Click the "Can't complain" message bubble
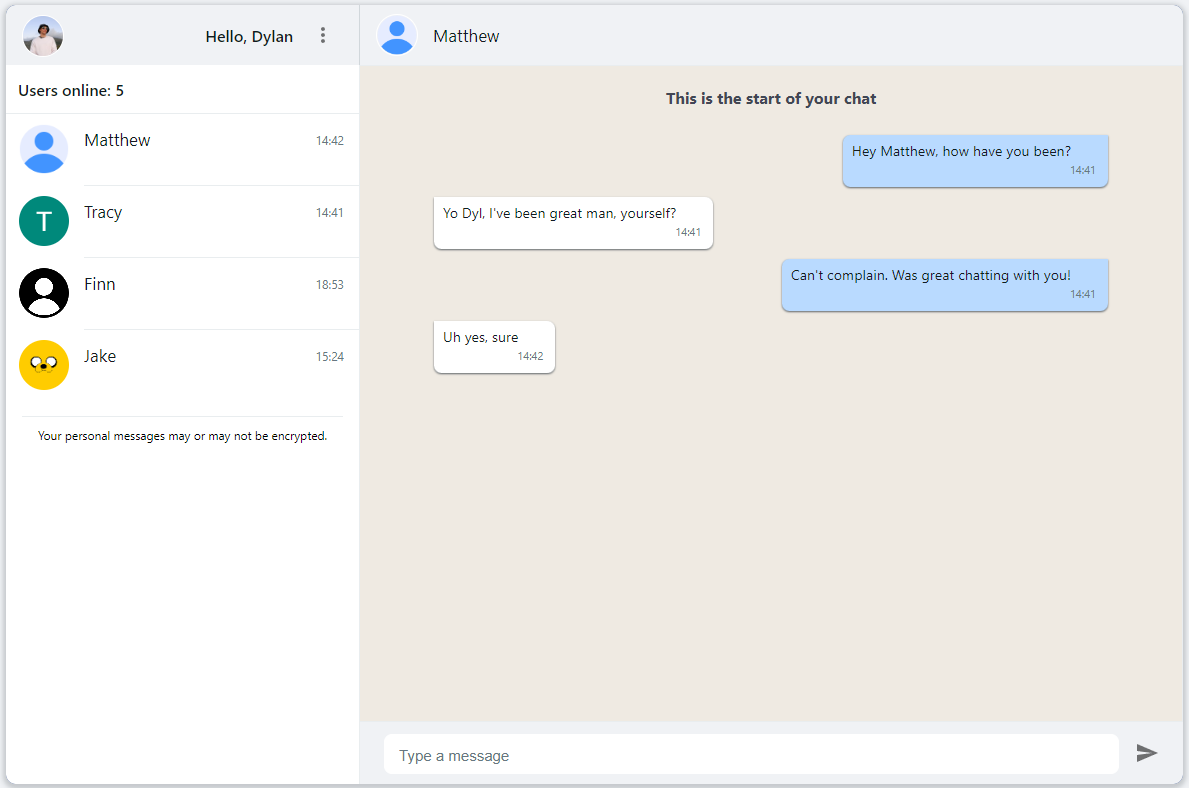 pyautogui.click(x=944, y=285)
